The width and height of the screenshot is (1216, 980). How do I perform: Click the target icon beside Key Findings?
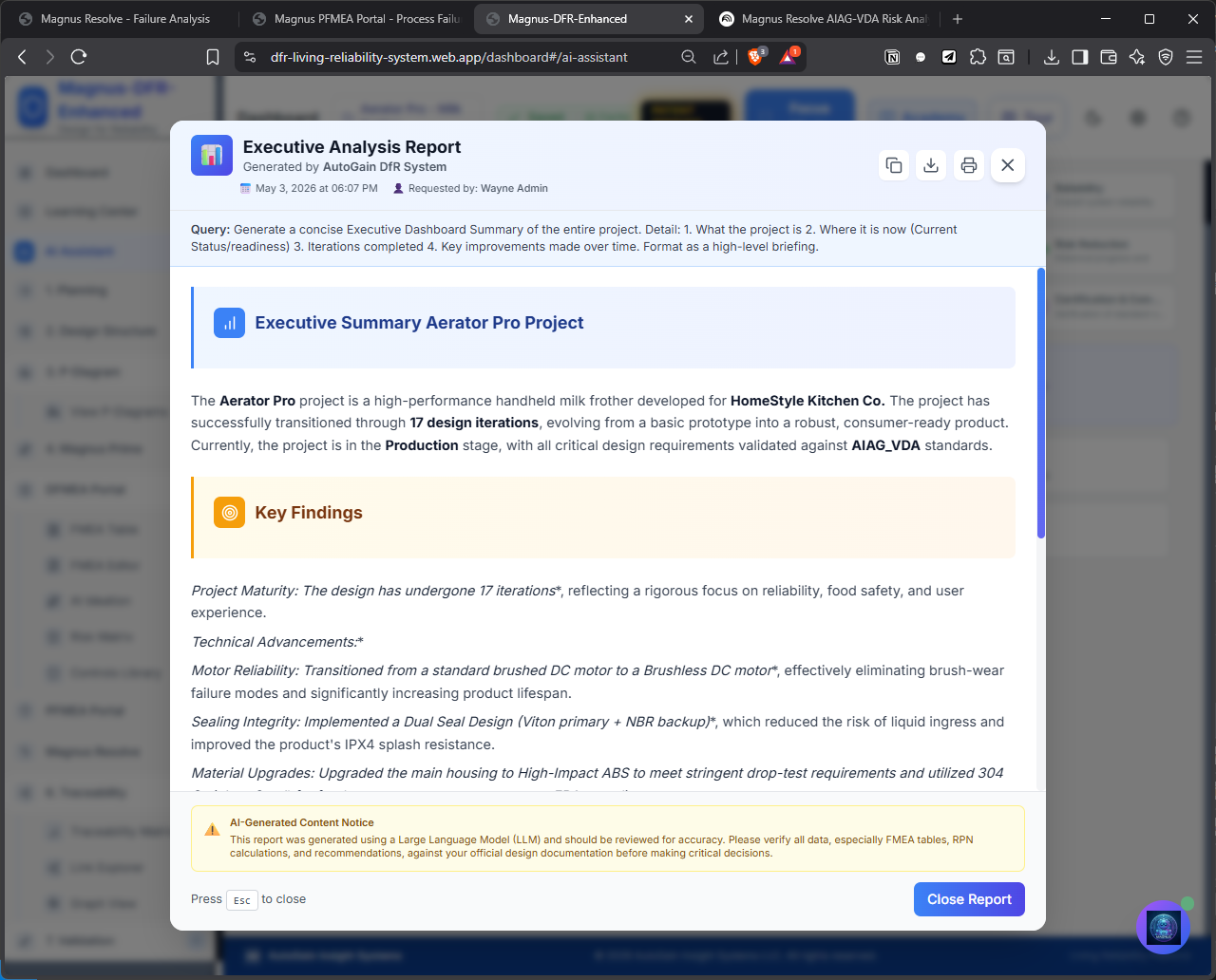(230, 513)
